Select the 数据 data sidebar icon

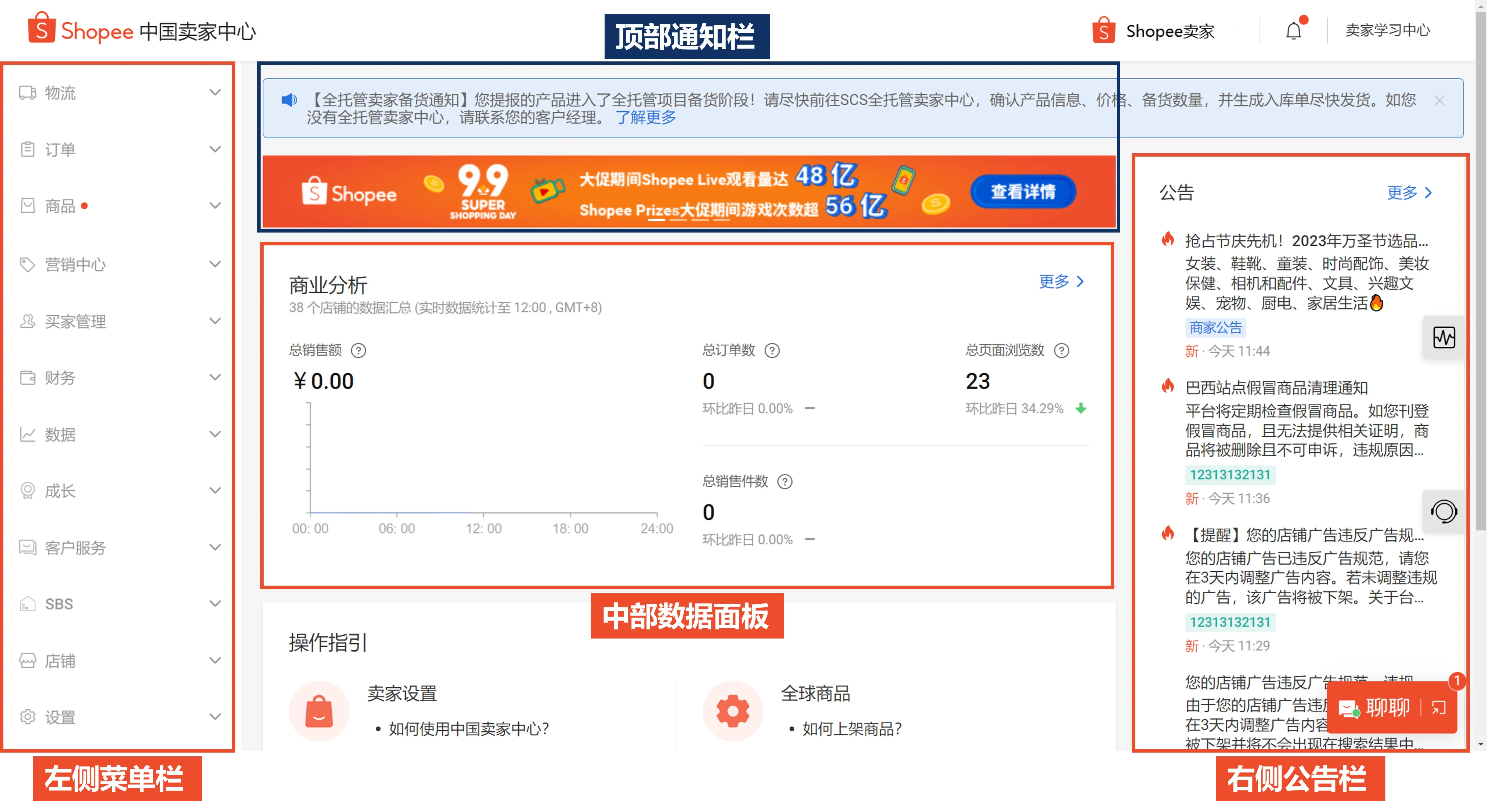(27, 435)
